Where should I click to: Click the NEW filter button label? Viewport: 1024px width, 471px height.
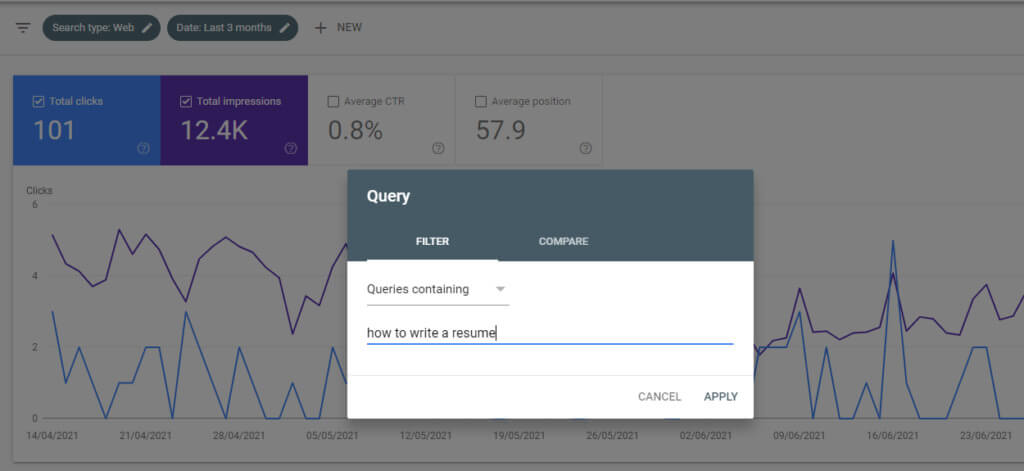point(349,28)
